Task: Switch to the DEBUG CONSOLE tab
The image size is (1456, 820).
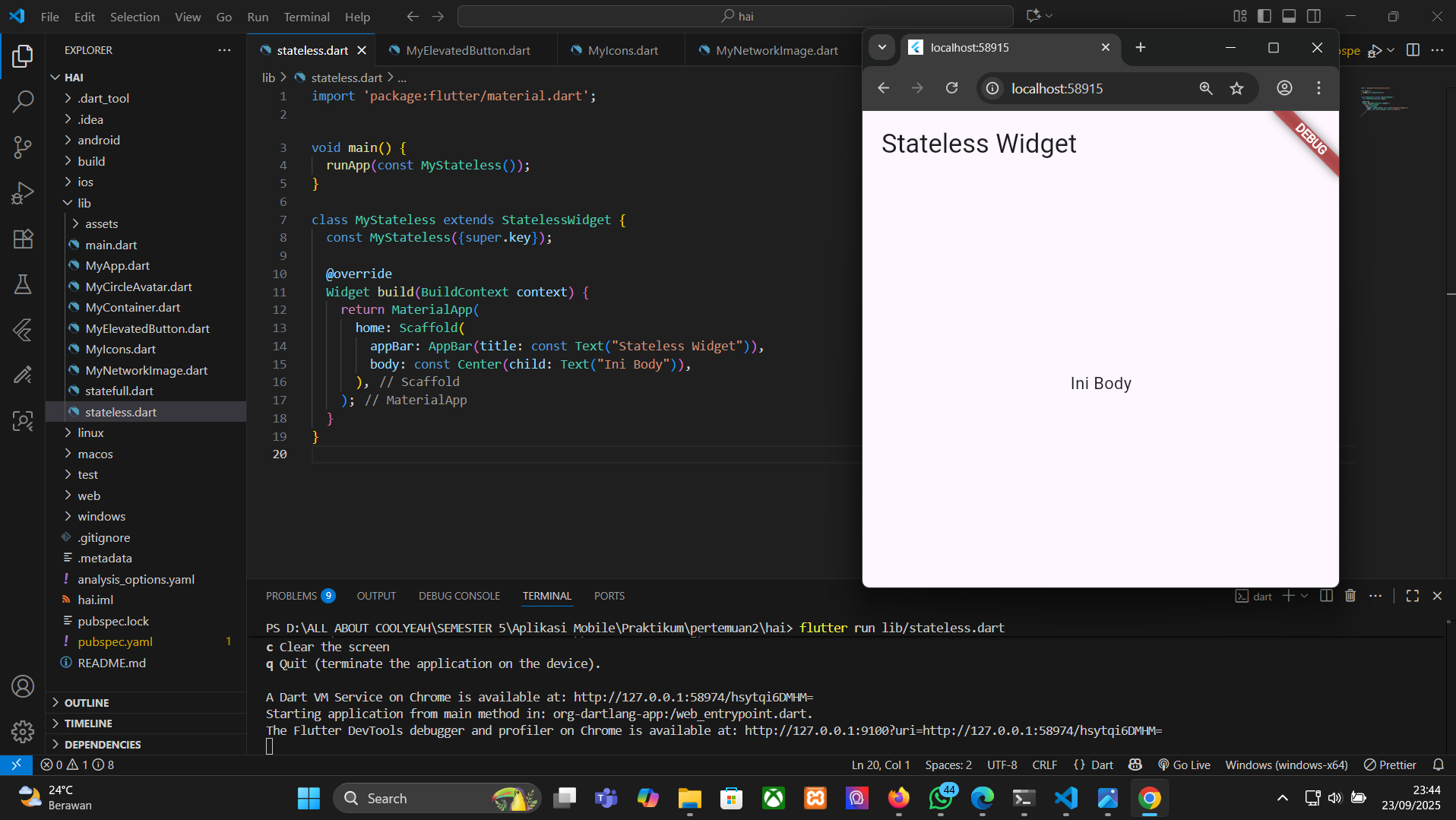Action: pos(459,596)
